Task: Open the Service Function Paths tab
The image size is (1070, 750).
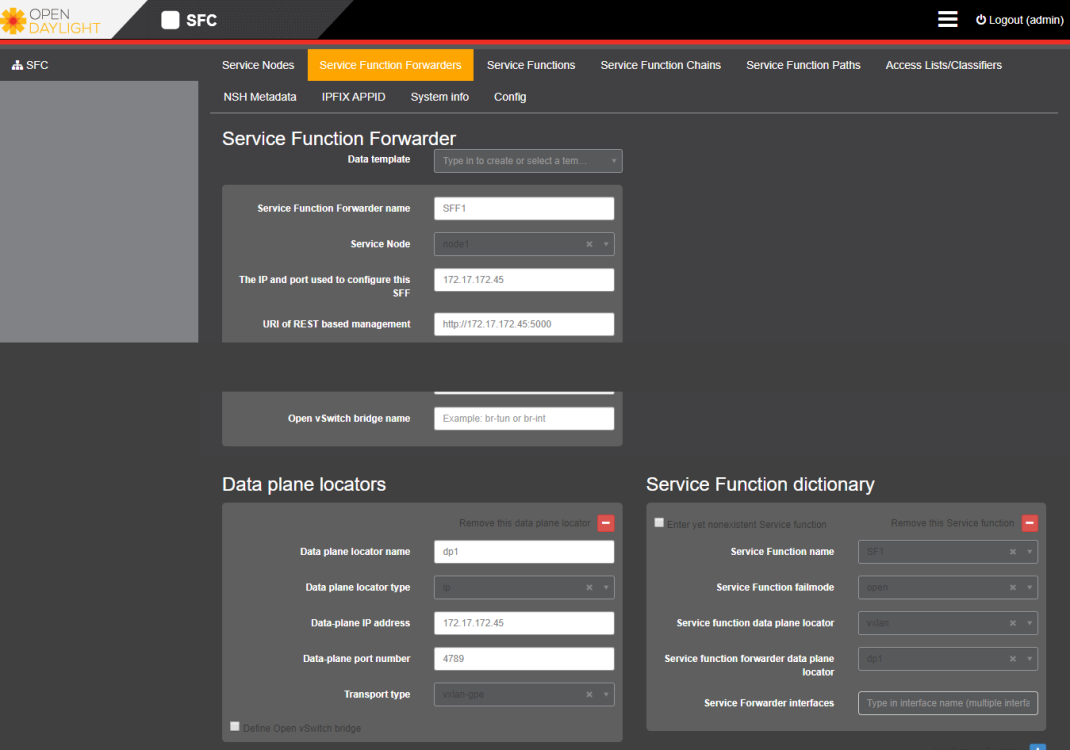Action: (x=803, y=65)
